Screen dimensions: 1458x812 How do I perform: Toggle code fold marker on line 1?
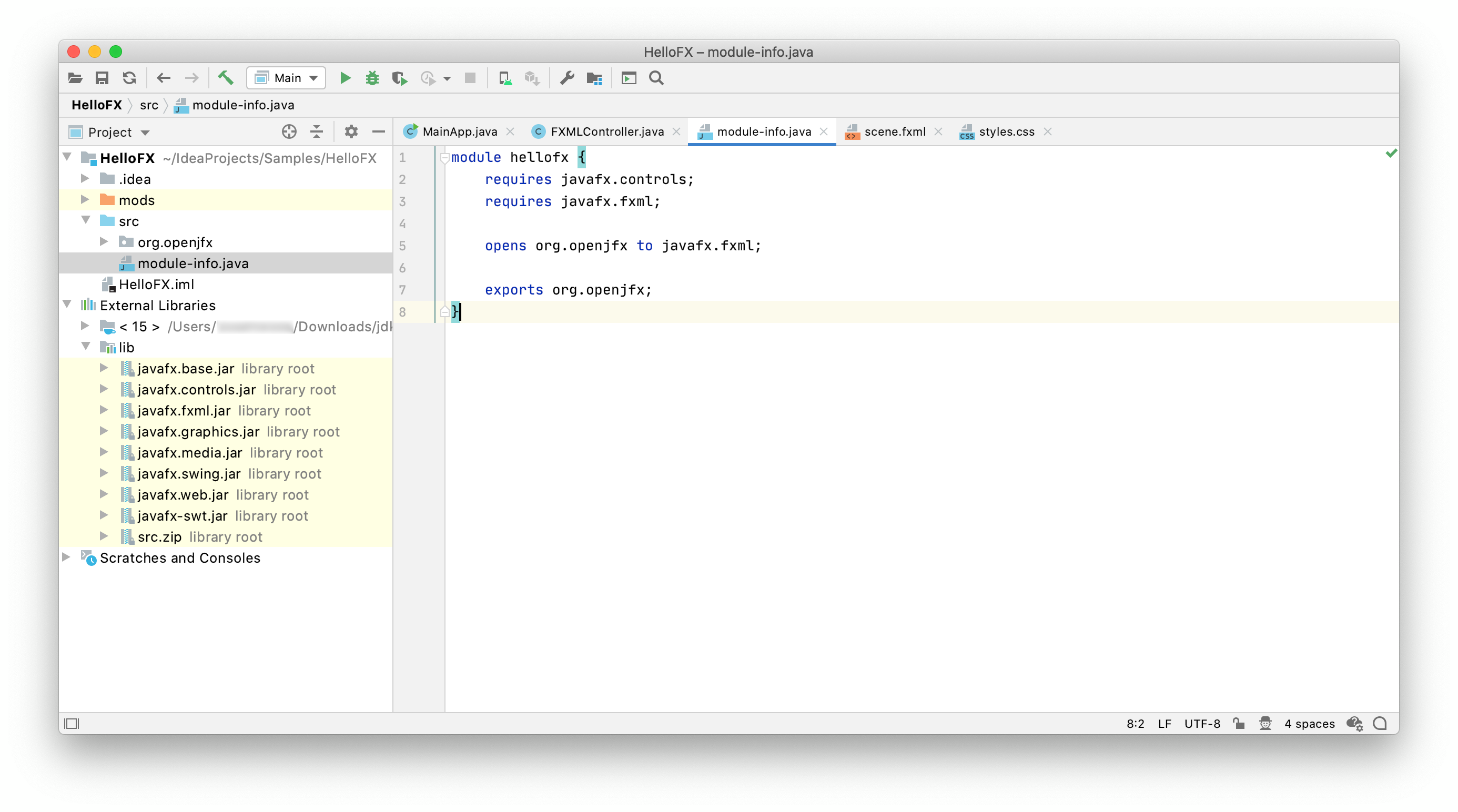[444, 158]
